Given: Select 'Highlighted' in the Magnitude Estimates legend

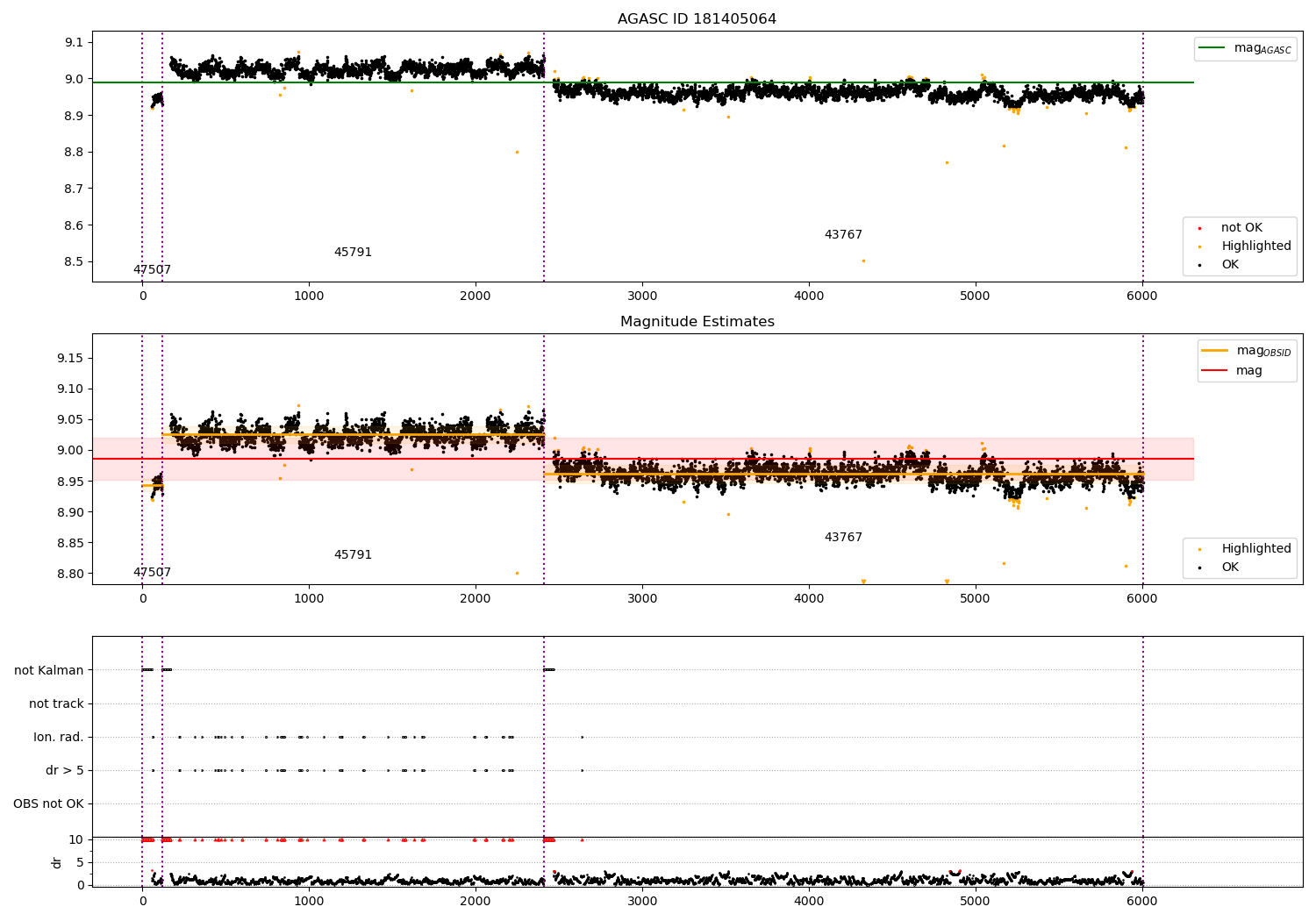Looking at the screenshot, I should (1256, 549).
